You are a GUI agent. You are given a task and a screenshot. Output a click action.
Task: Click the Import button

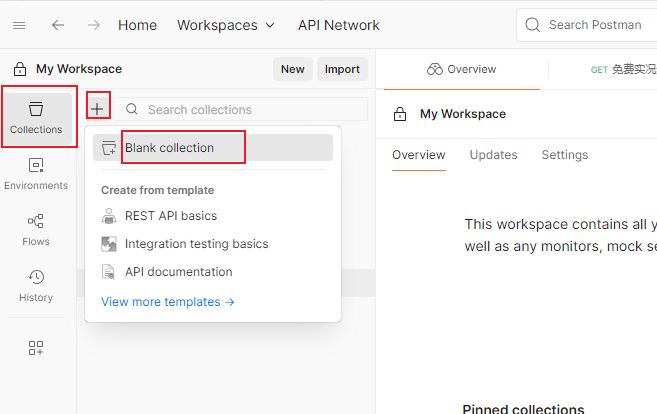click(342, 69)
